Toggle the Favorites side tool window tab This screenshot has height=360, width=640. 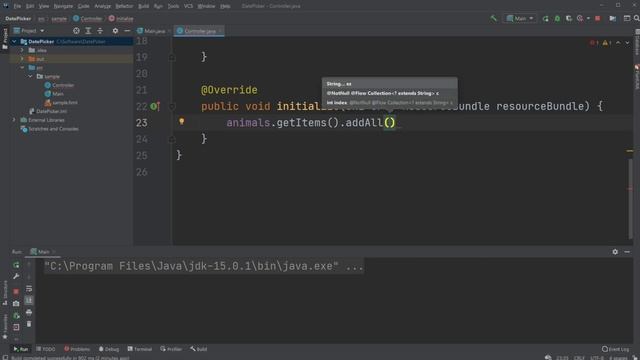tap(4, 327)
